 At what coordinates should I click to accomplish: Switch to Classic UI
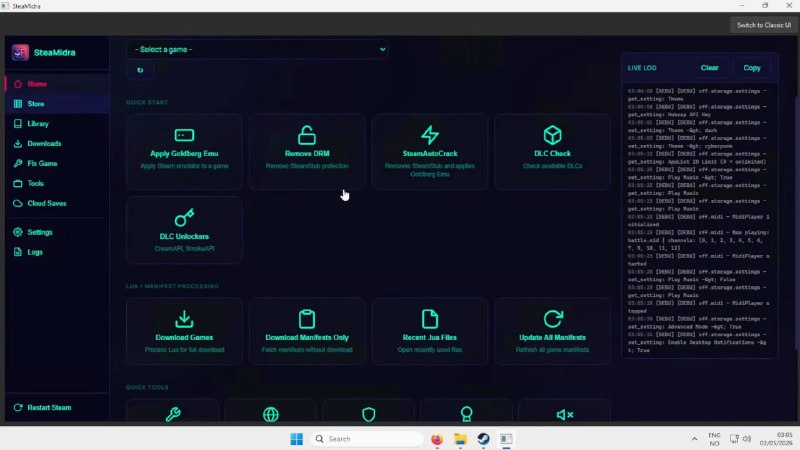(x=763, y=25)
